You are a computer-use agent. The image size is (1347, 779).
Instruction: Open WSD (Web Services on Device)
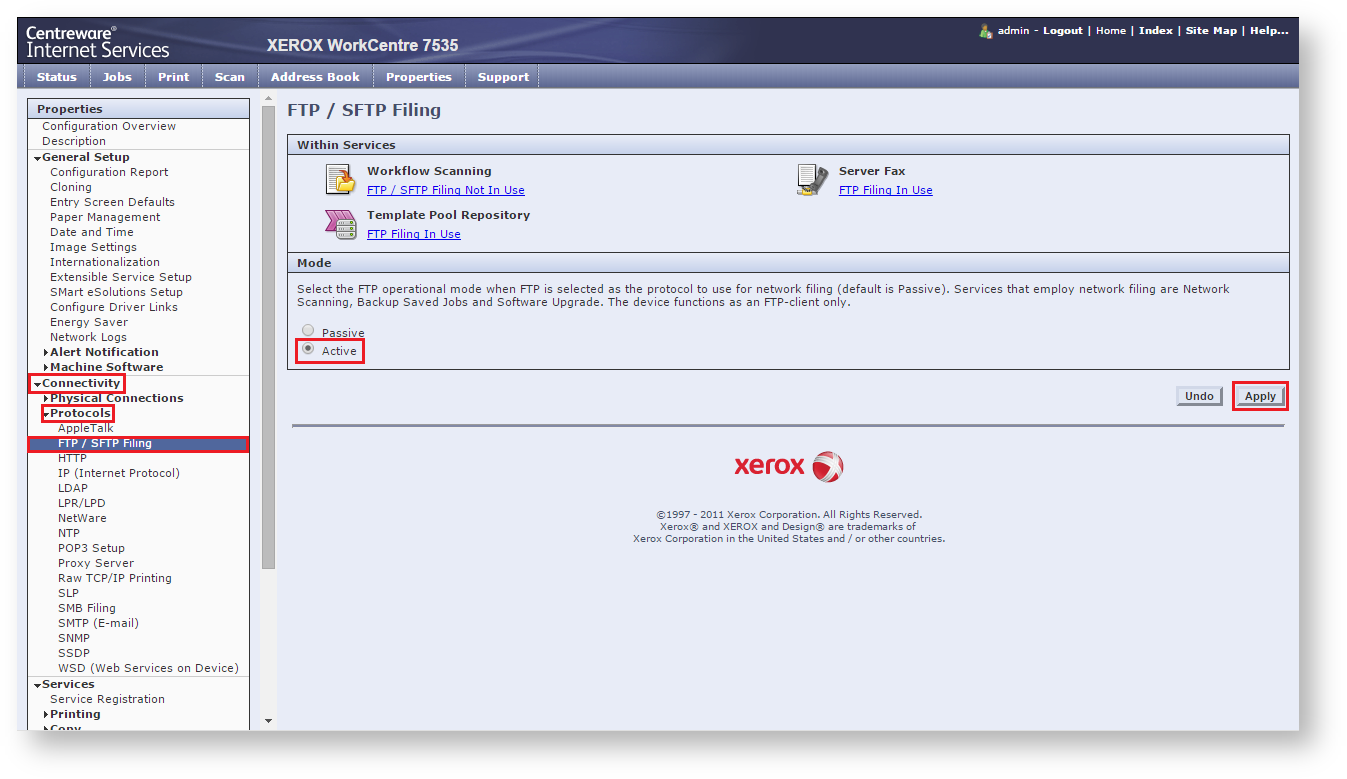point(148,668)
